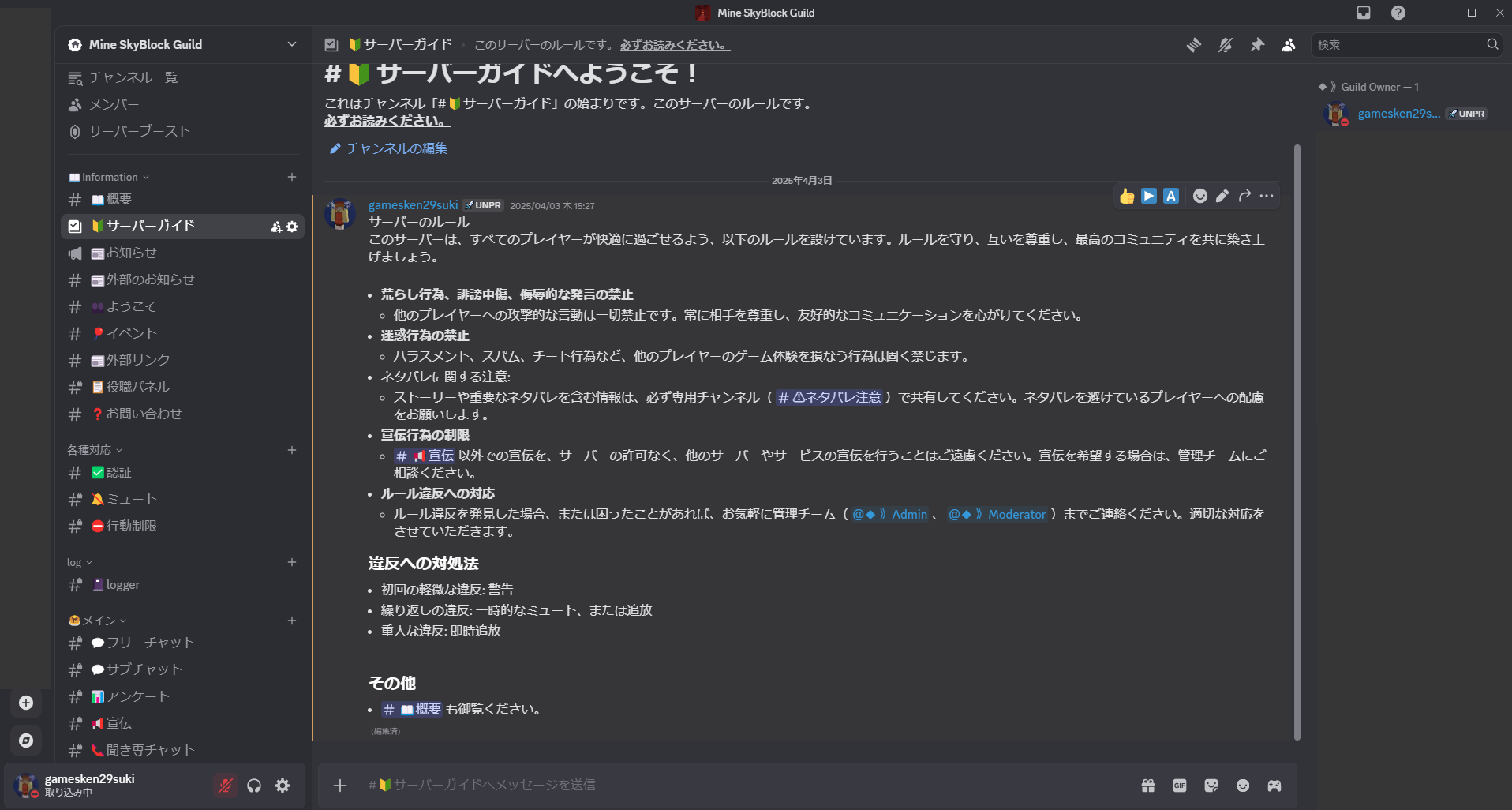
Task: Select the 認証 channel
Action: click(x=182, y=473)
